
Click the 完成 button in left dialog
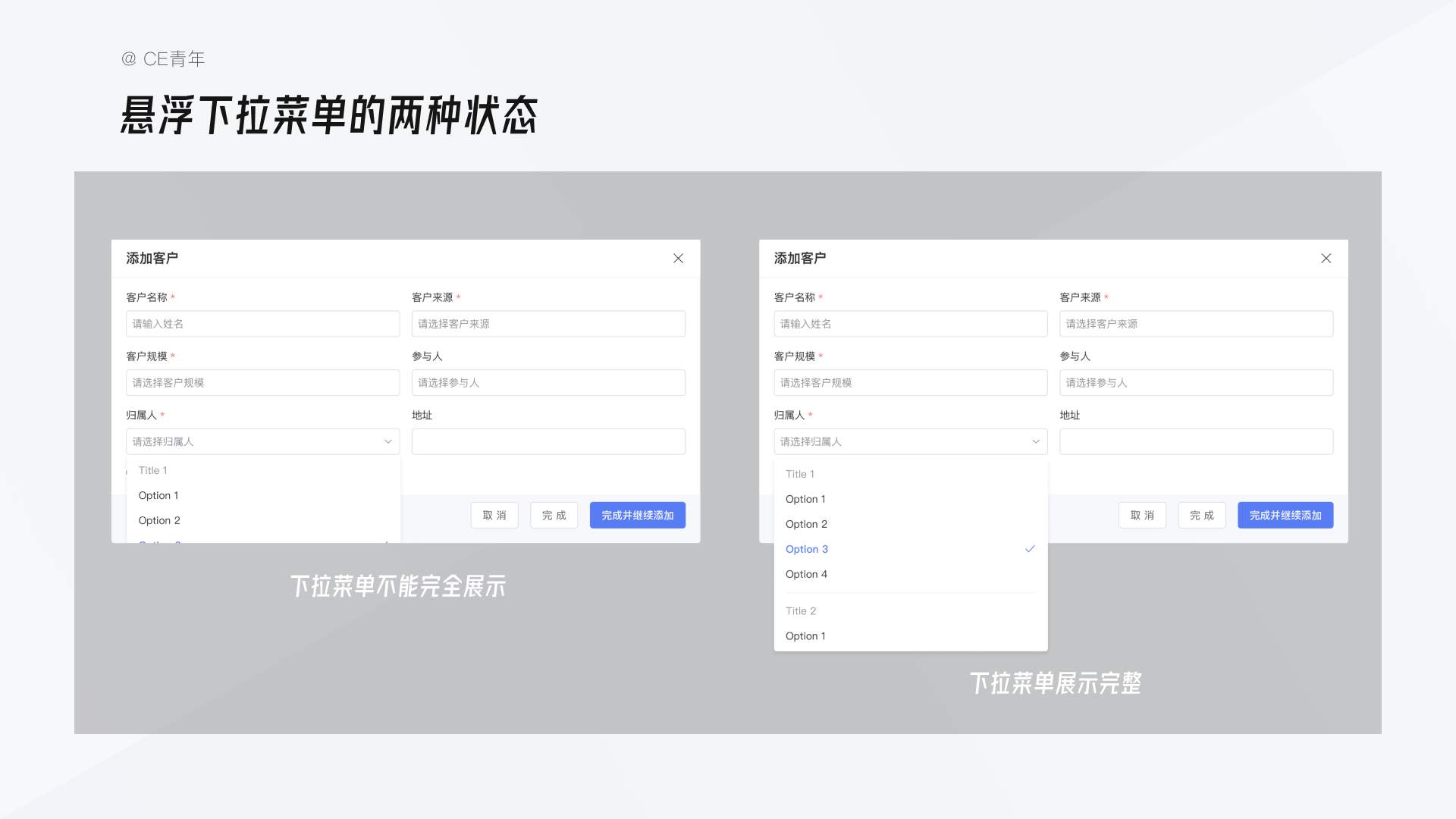[554, 515]
